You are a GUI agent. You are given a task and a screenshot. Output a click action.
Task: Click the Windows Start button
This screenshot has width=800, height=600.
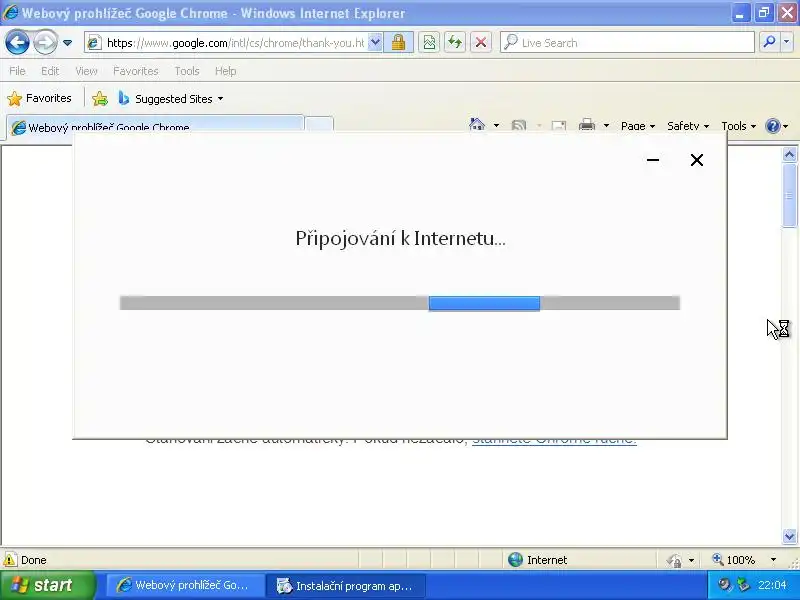[x=47, y=585]
